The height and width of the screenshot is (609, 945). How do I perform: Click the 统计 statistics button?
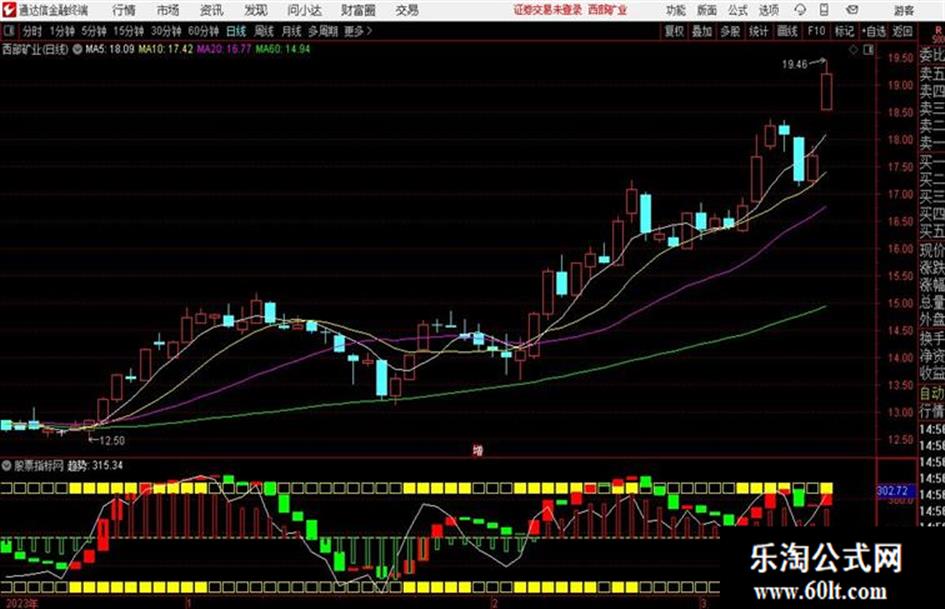click(x=758, y=31)
